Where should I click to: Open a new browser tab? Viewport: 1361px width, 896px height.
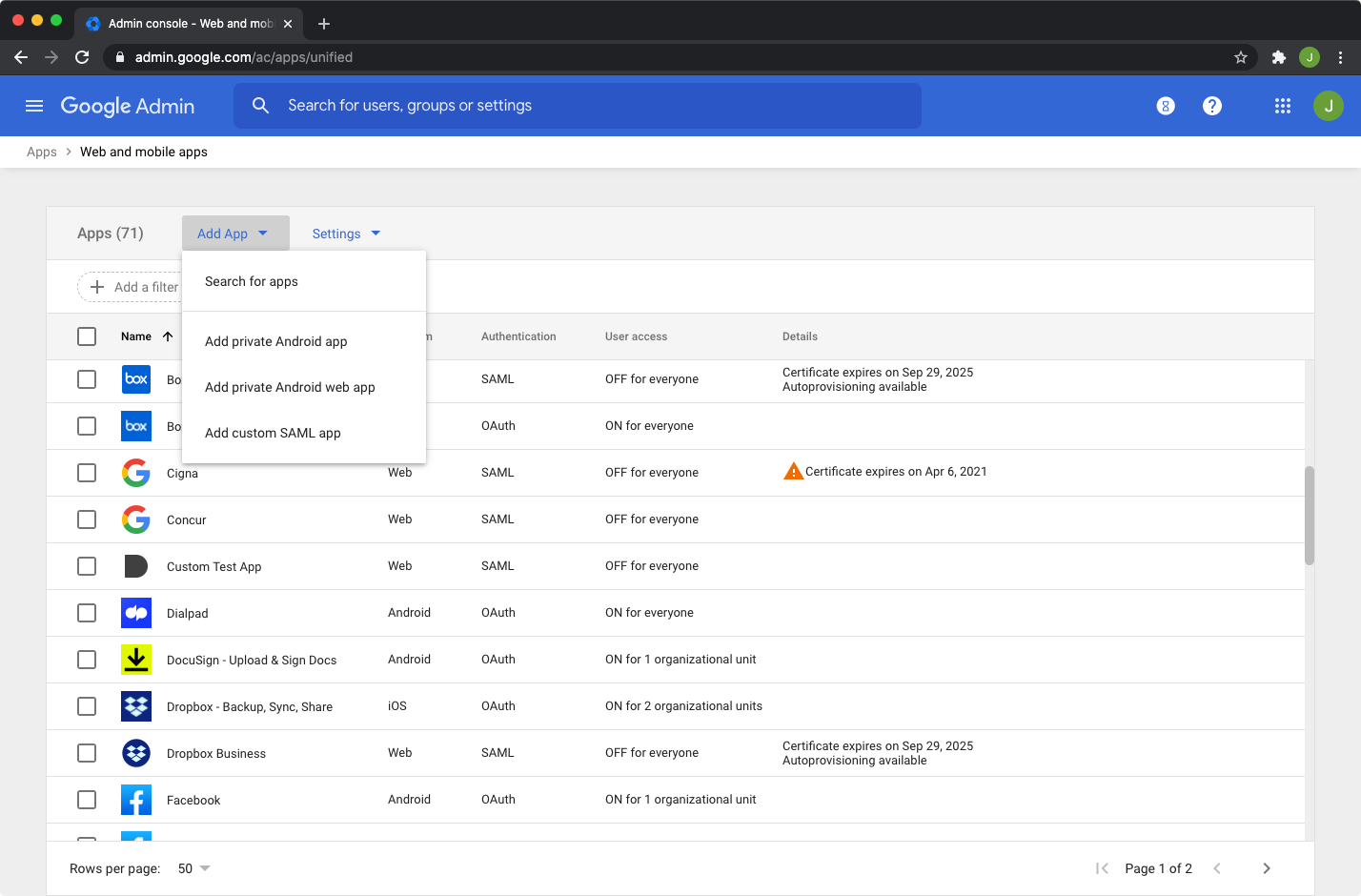(x=324, y=24)
